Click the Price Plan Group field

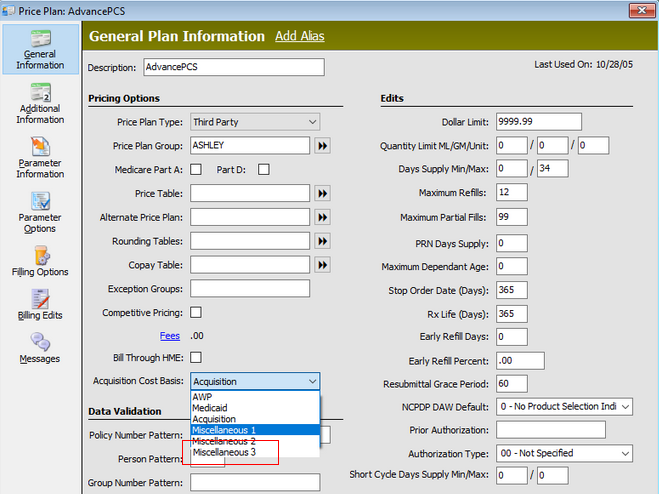[250, 145]
